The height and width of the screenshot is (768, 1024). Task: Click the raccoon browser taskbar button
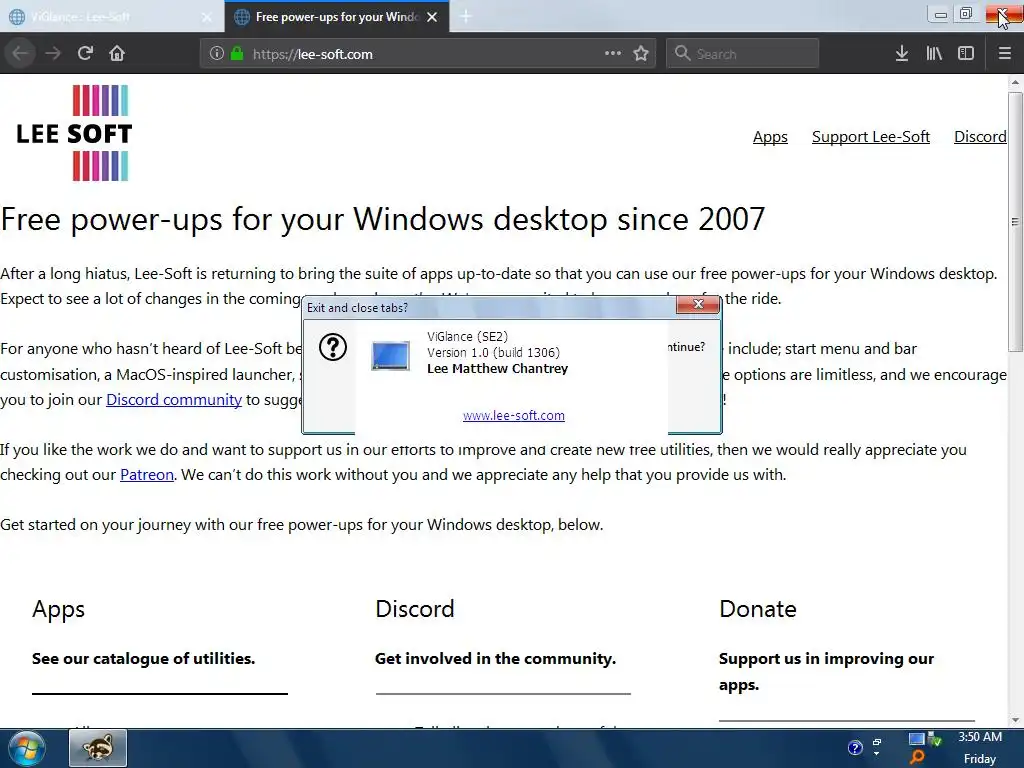(x=98, y=748)
